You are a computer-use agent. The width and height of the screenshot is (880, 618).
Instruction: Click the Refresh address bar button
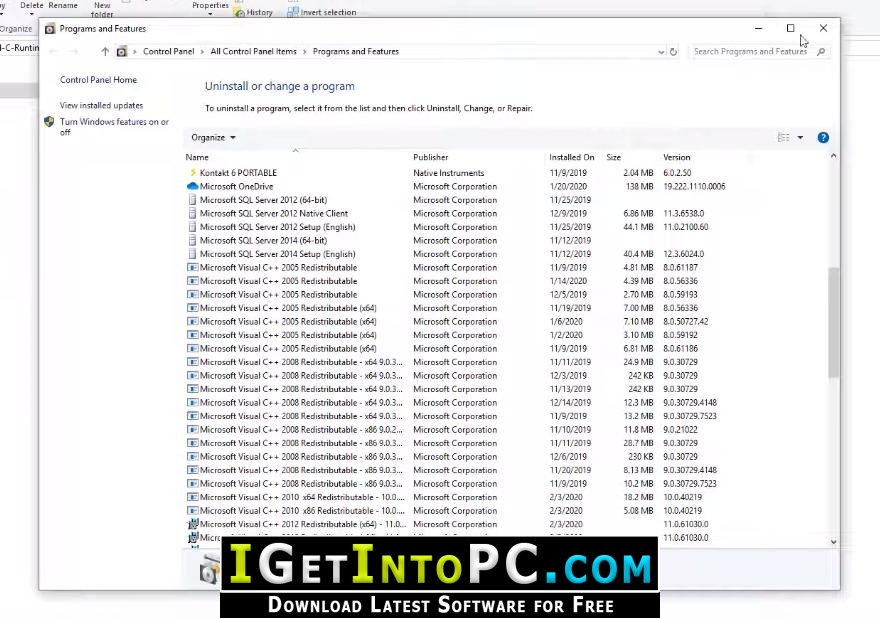[673, 52]
